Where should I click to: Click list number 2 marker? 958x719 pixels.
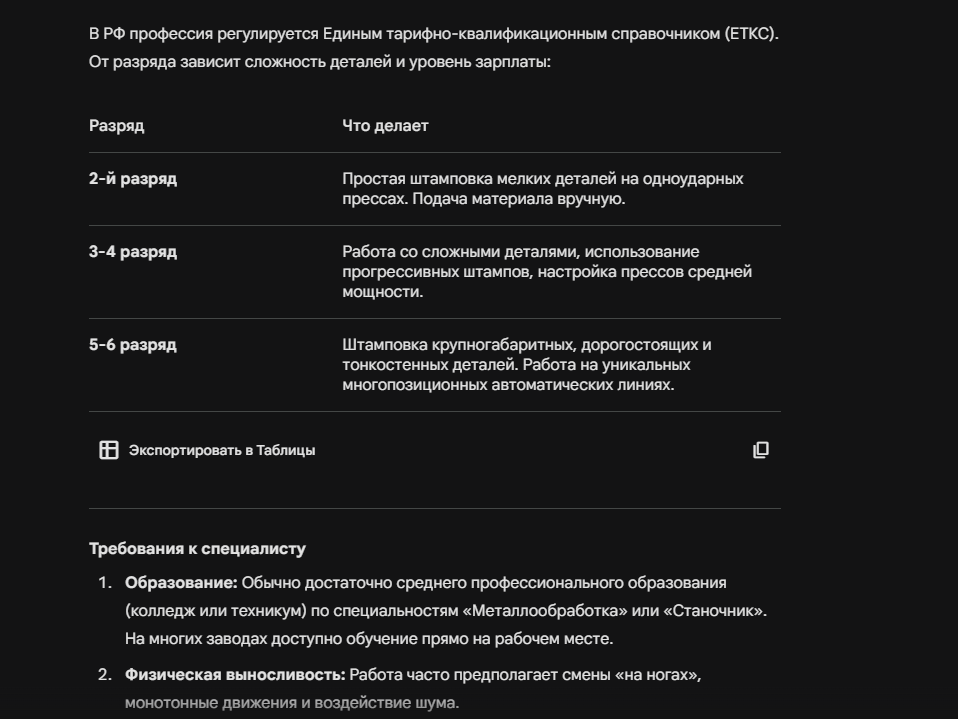tap(105, 675)
